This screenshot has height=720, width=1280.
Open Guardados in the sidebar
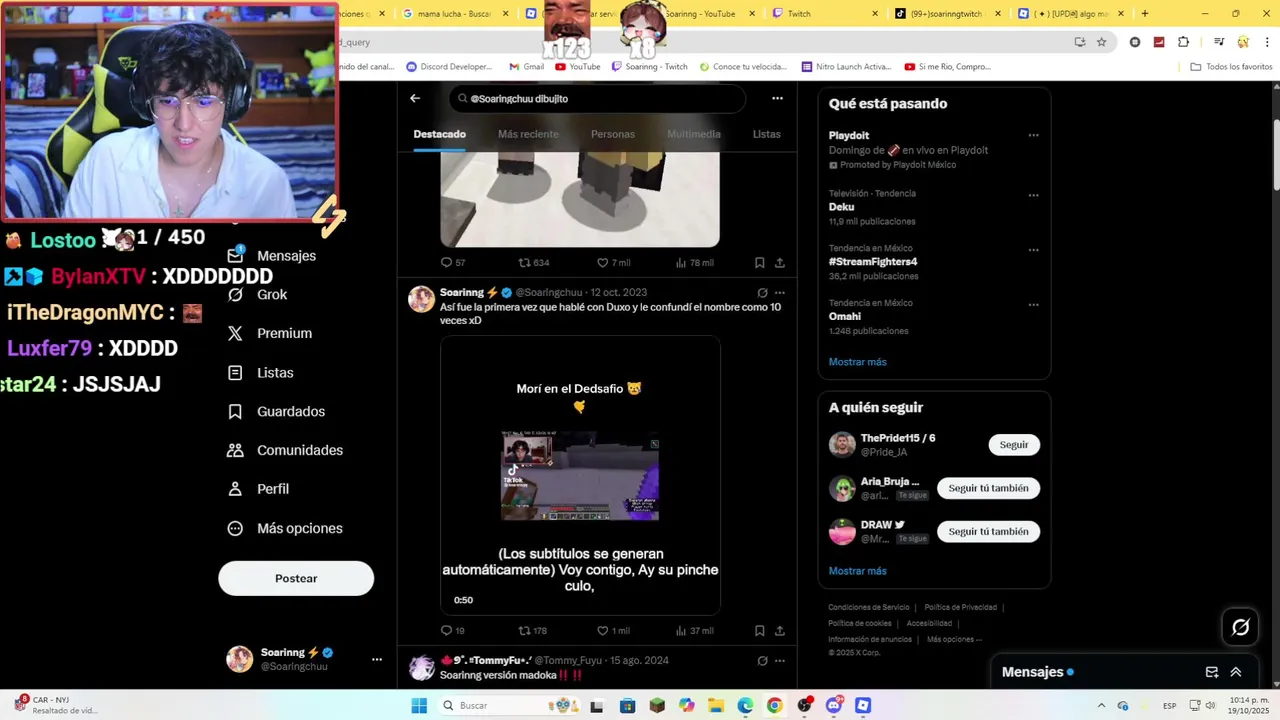click(276, 412)
